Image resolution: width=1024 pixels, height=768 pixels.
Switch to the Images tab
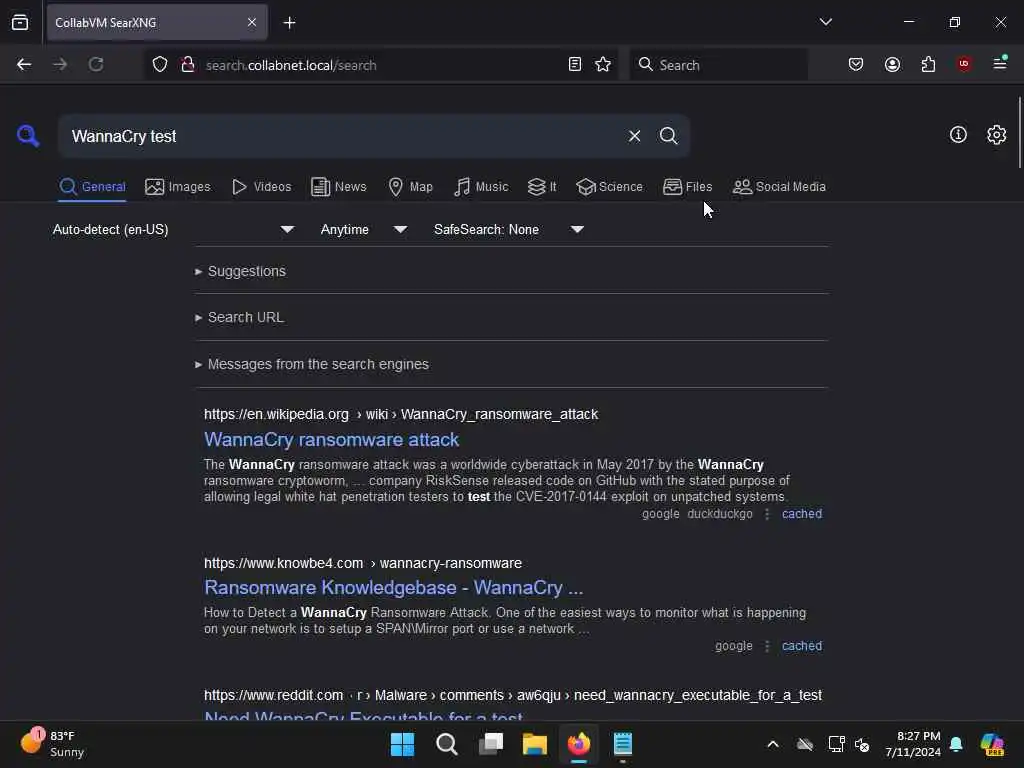pos(178,187)
